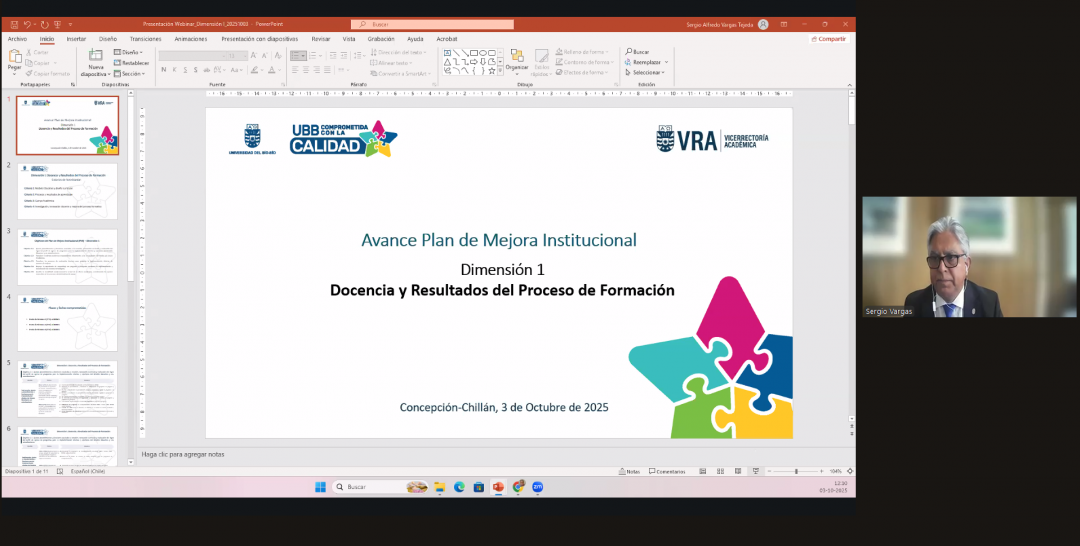1080x546 pixels.
Task: Select the five-point Star shape
Action: [x=492, y=70]
